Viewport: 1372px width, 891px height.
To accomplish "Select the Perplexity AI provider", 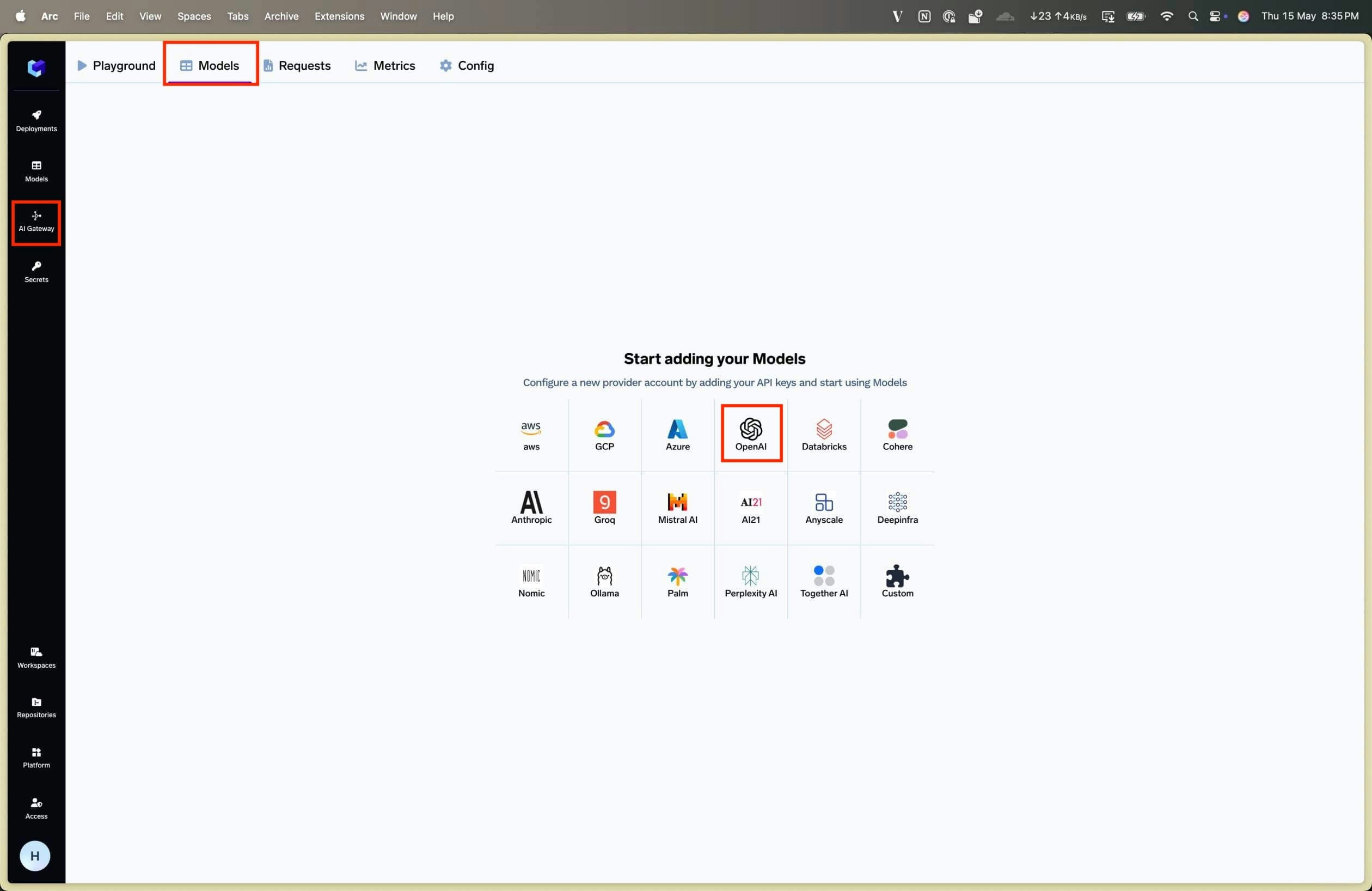I will [x=751, y=581].
